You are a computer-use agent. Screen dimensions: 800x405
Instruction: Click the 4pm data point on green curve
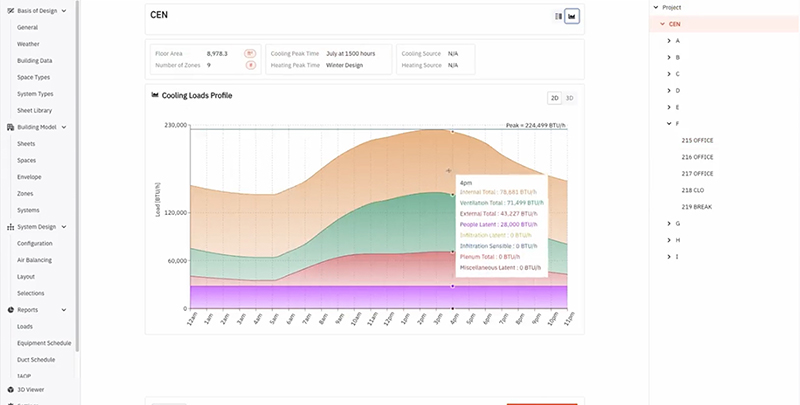pyautogui.click(x=453, y=195)
